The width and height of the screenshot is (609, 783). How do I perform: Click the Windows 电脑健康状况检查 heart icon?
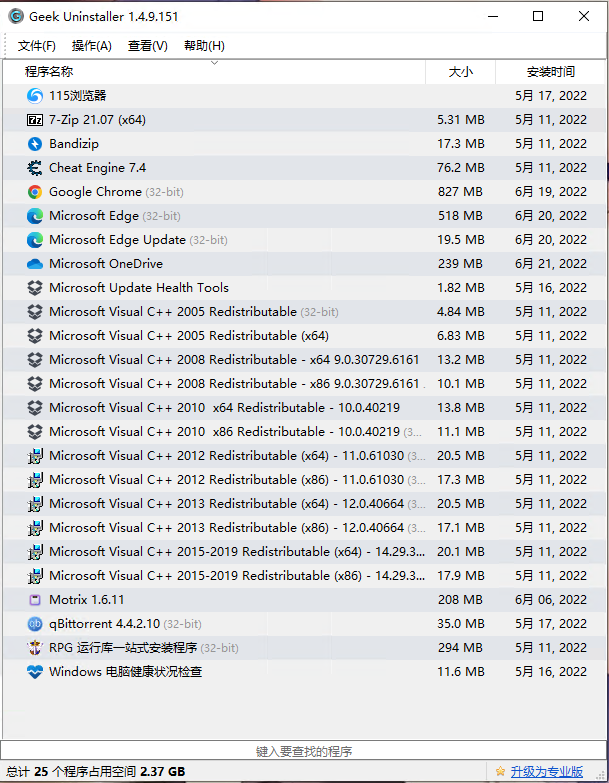[35, 672]
